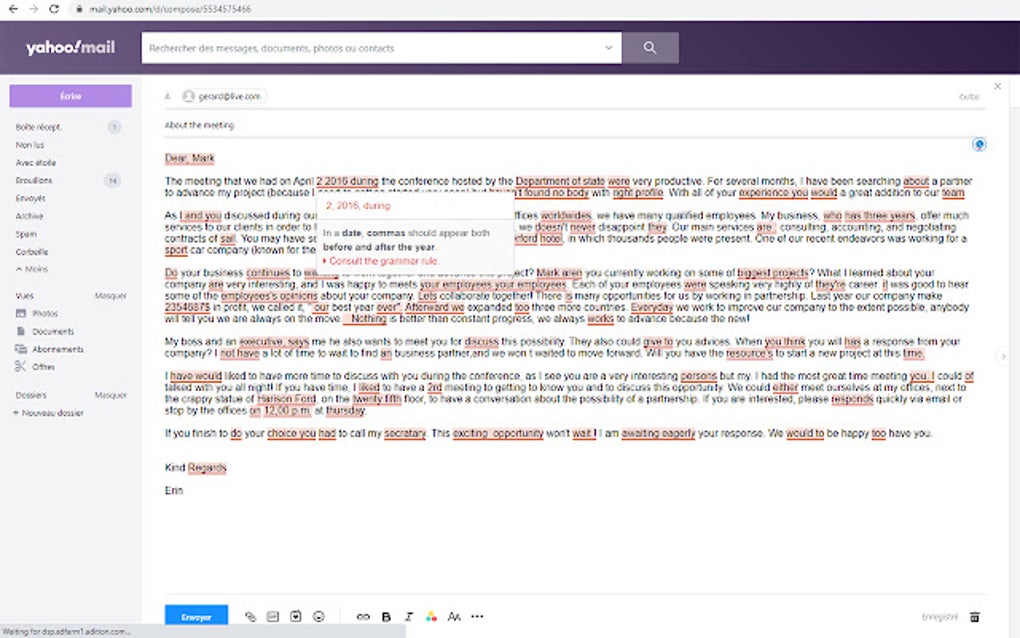Open the search filter dropdown arrow
This screenshot has height=638, width=1020.
[x=608, y=47]
